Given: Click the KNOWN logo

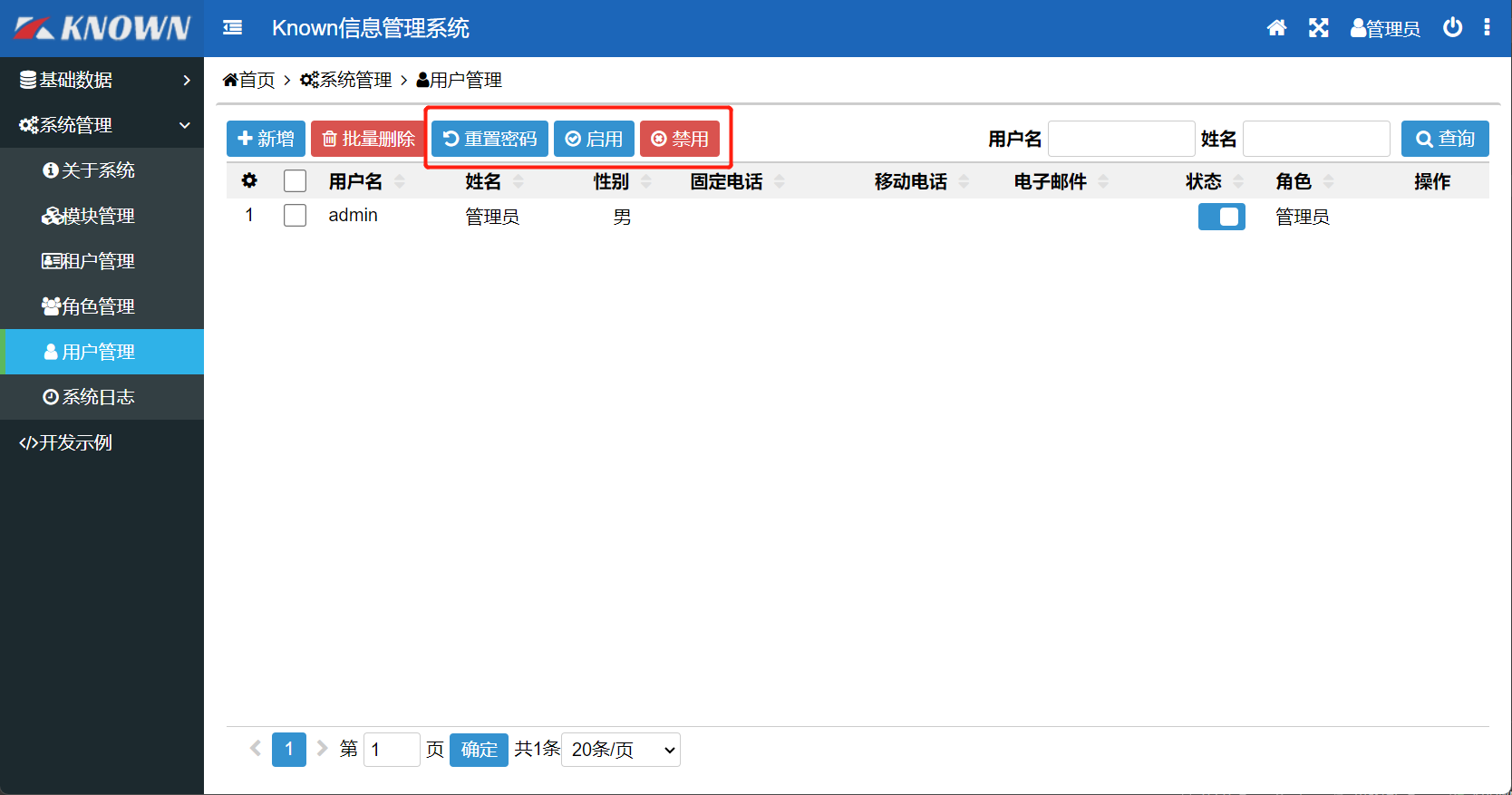Looking at the screenshot, I should (102, 28).
